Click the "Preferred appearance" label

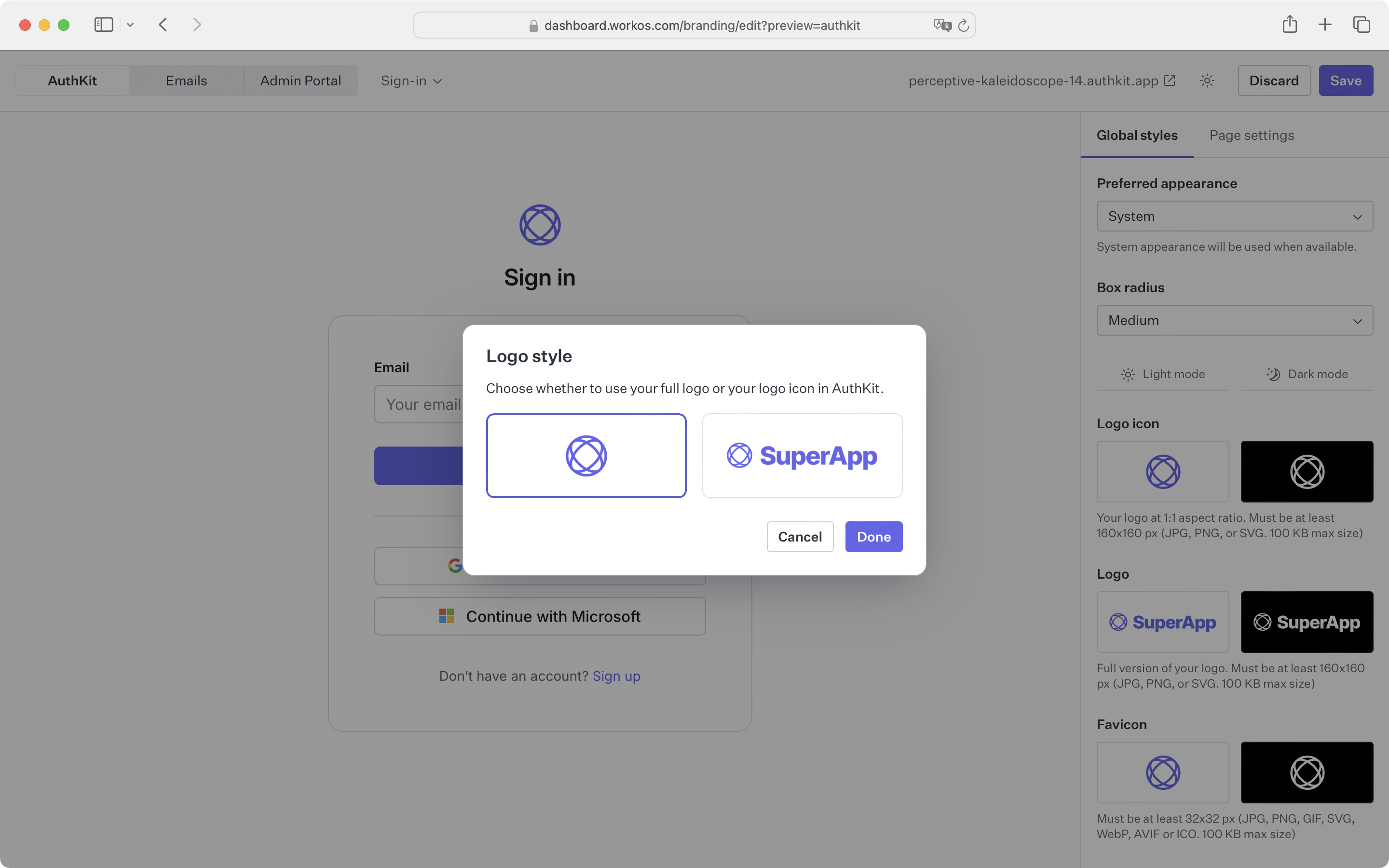pyautogui.click(x=1166, y=184)
